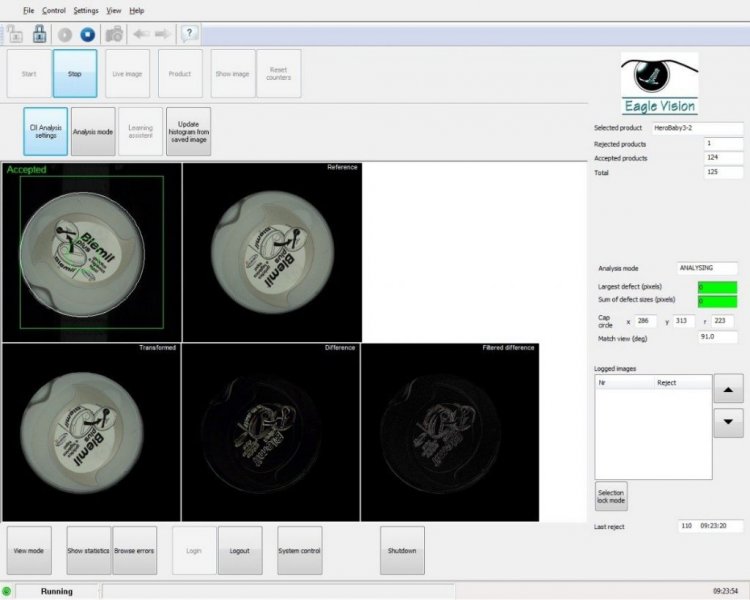Click the Cap circle x value field
The height and width of the screenshot is (600, 750).
pyautogui.click(x=645, y=321)
